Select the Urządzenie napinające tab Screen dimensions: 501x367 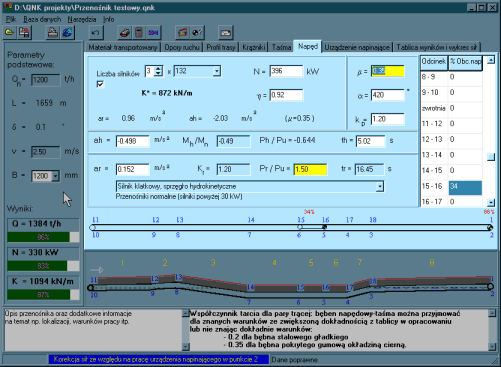[357, 47]
